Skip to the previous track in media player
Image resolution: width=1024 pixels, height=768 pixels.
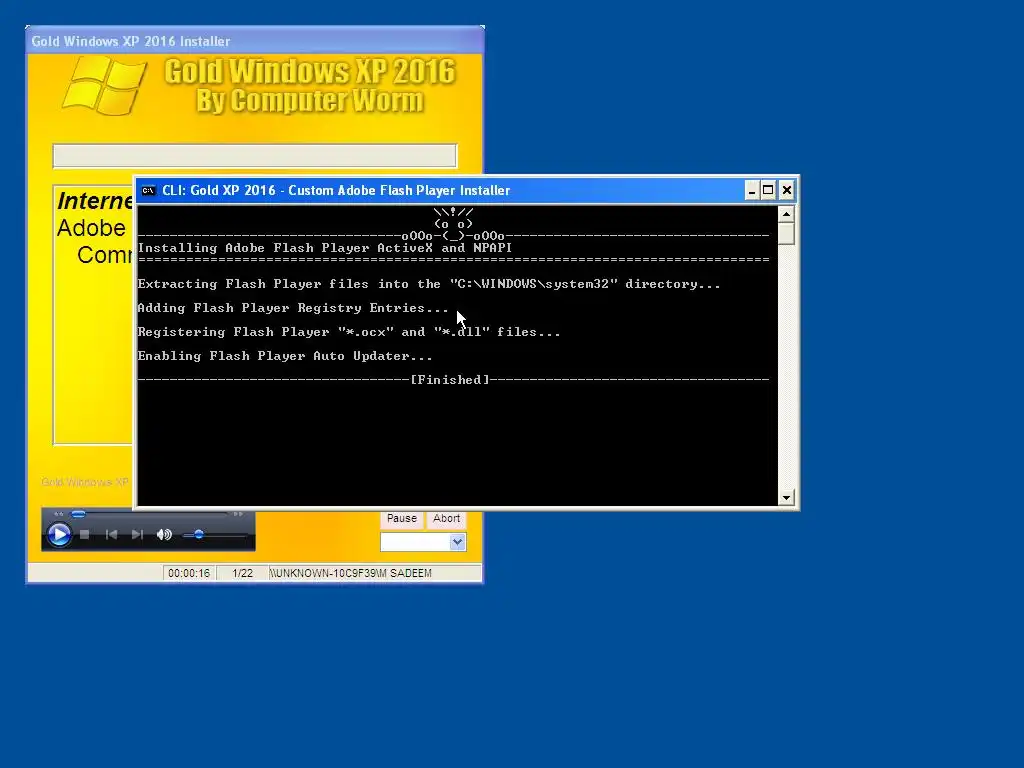[x=111, y=534]
